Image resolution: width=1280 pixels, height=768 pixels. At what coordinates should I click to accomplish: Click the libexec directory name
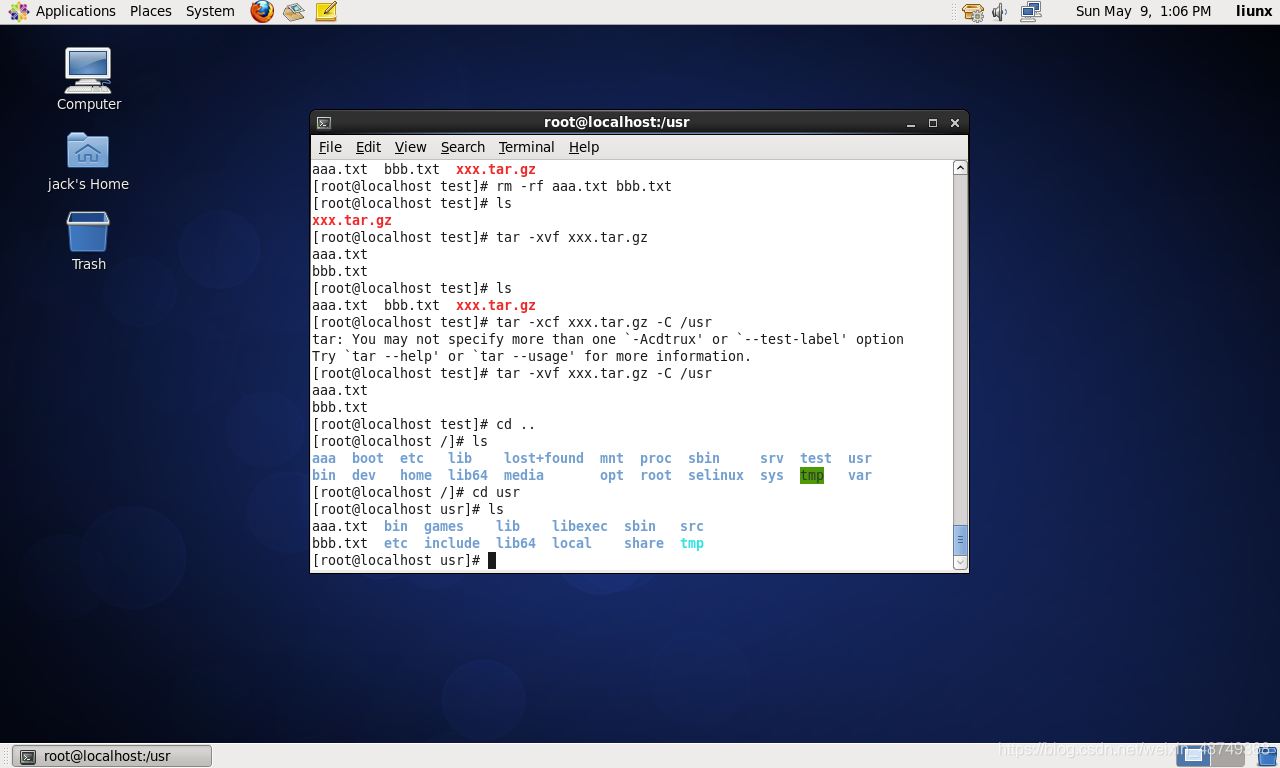click(x=580, y=526)
